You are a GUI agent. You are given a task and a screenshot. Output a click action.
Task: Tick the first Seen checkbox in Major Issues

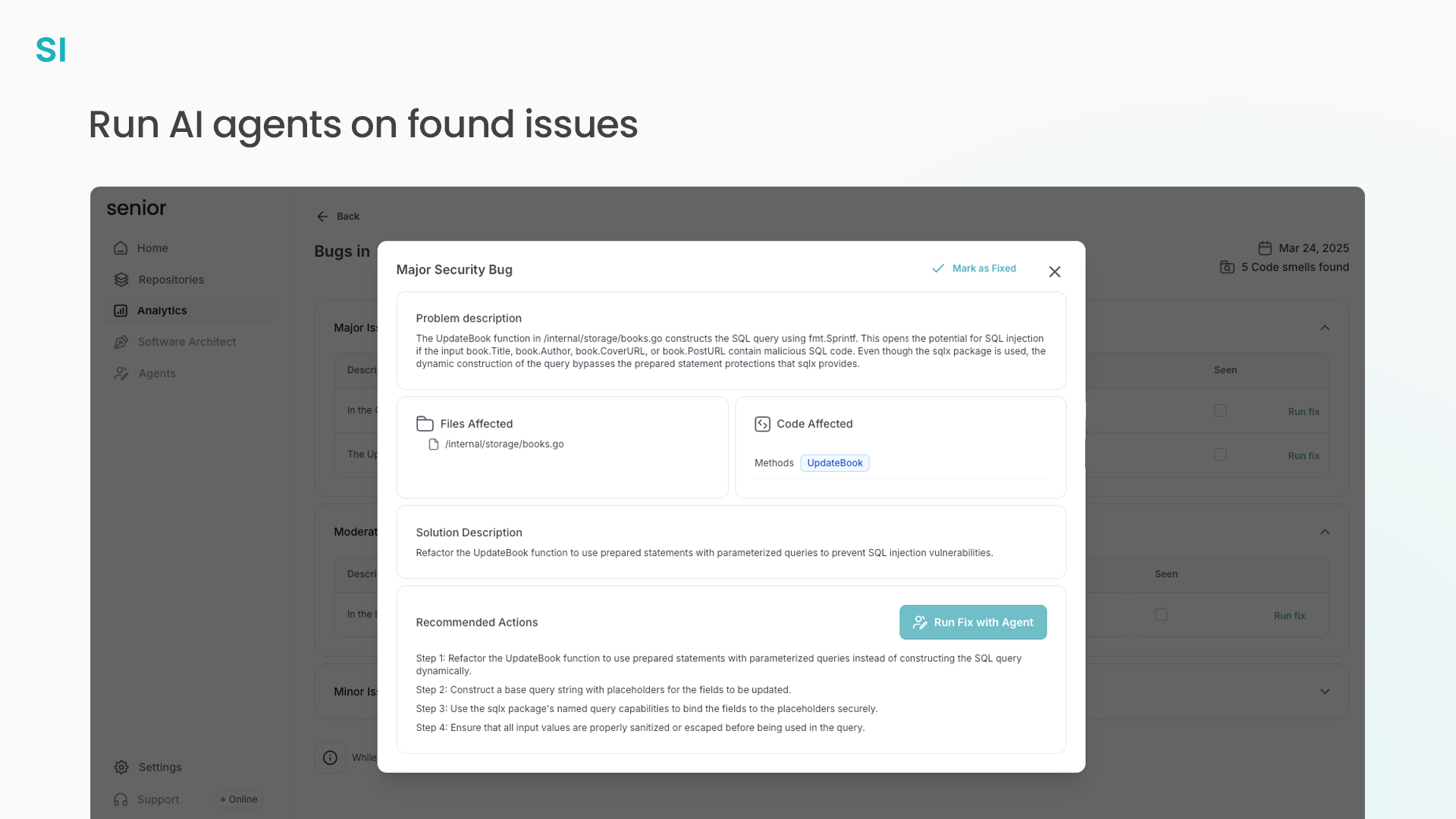click(x=1220, y=410)
